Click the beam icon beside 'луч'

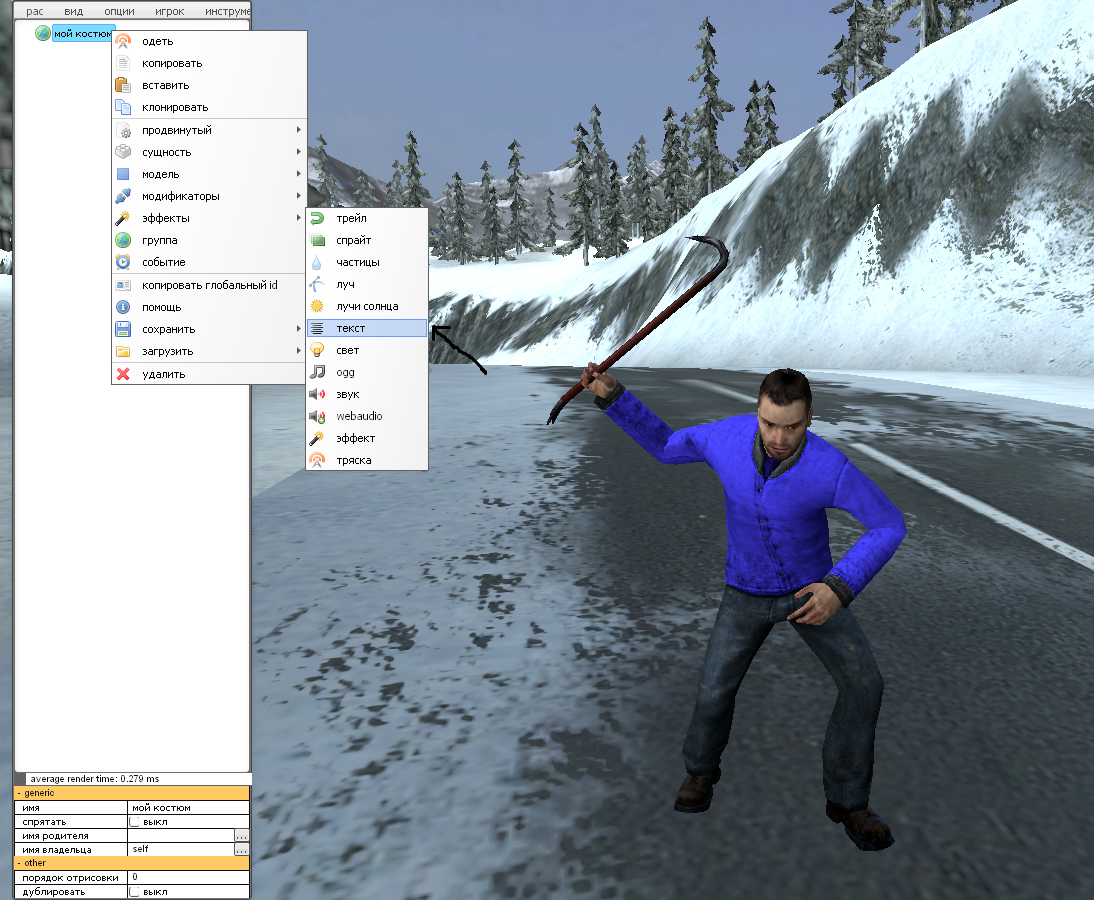[317, 285]
